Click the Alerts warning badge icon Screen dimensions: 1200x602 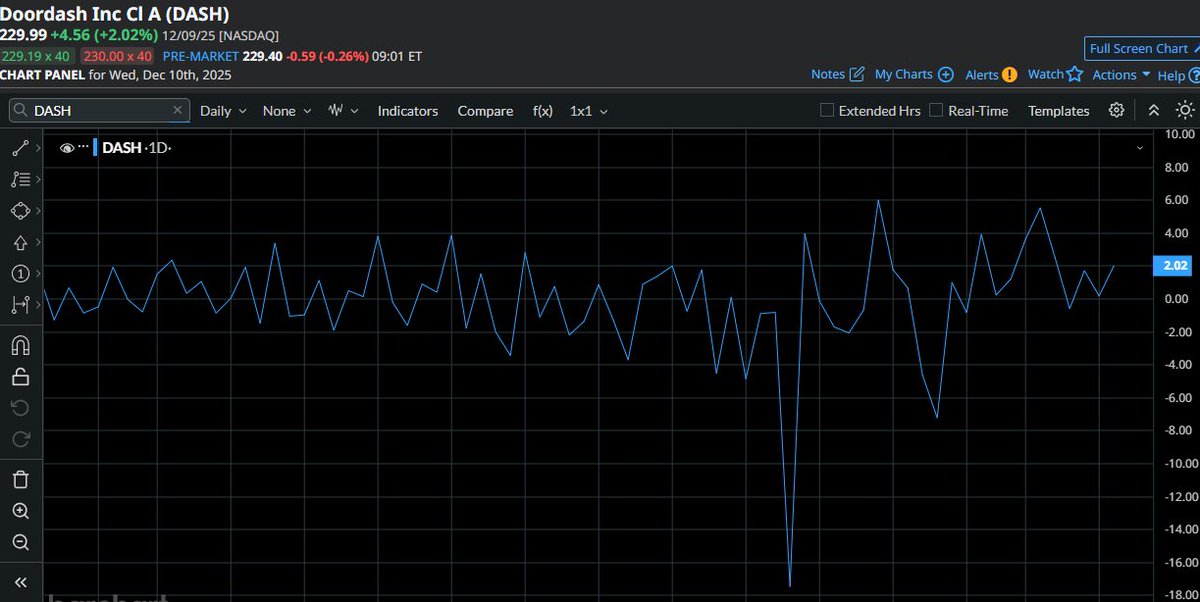[1010, 74]
